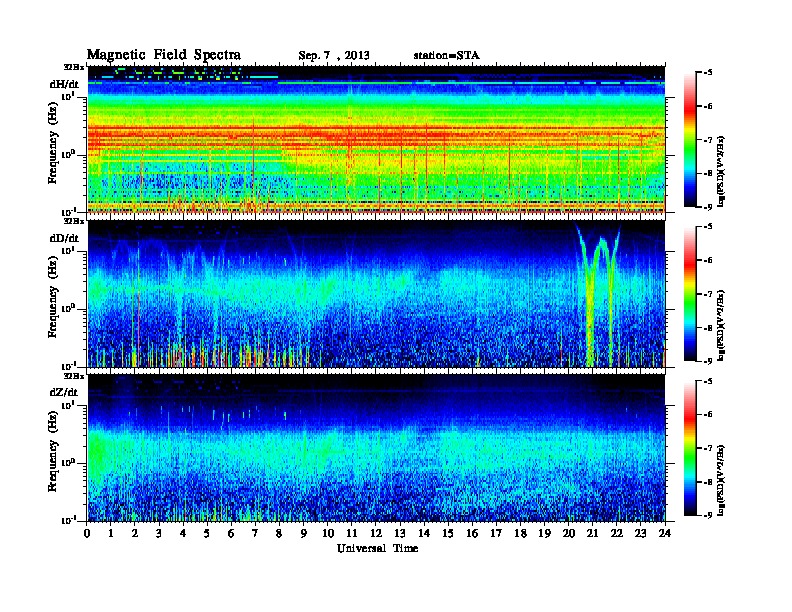The height and width of the screenshot is (612, 792).
Task: Click hour '23' on the time axis
Action: coord(640,533)
